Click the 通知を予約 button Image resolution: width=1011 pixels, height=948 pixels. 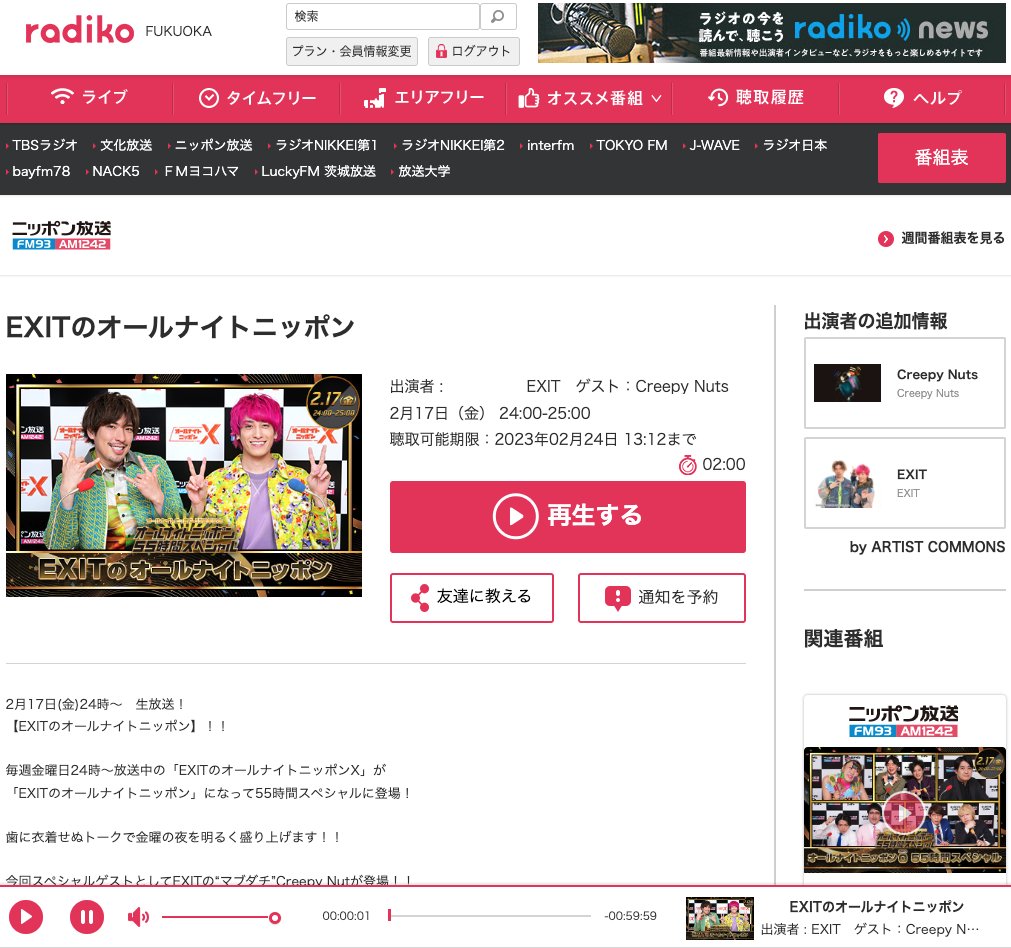point(662,597)
